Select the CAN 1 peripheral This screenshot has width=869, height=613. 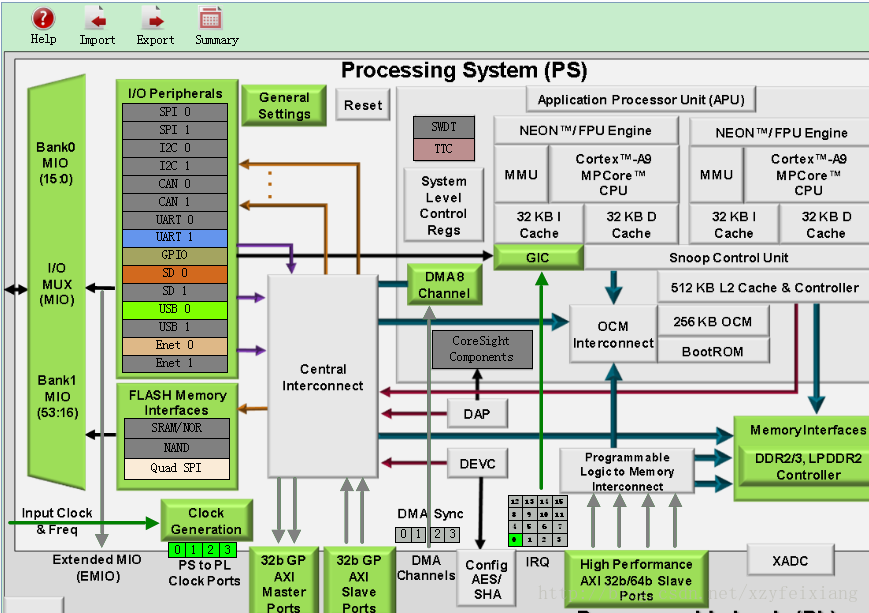[175, 202]
